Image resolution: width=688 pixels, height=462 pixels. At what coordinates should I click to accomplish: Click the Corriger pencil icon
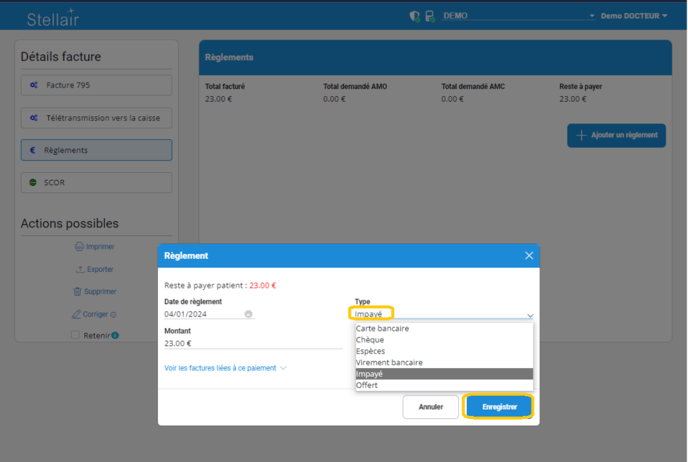[x=76, y=314]
